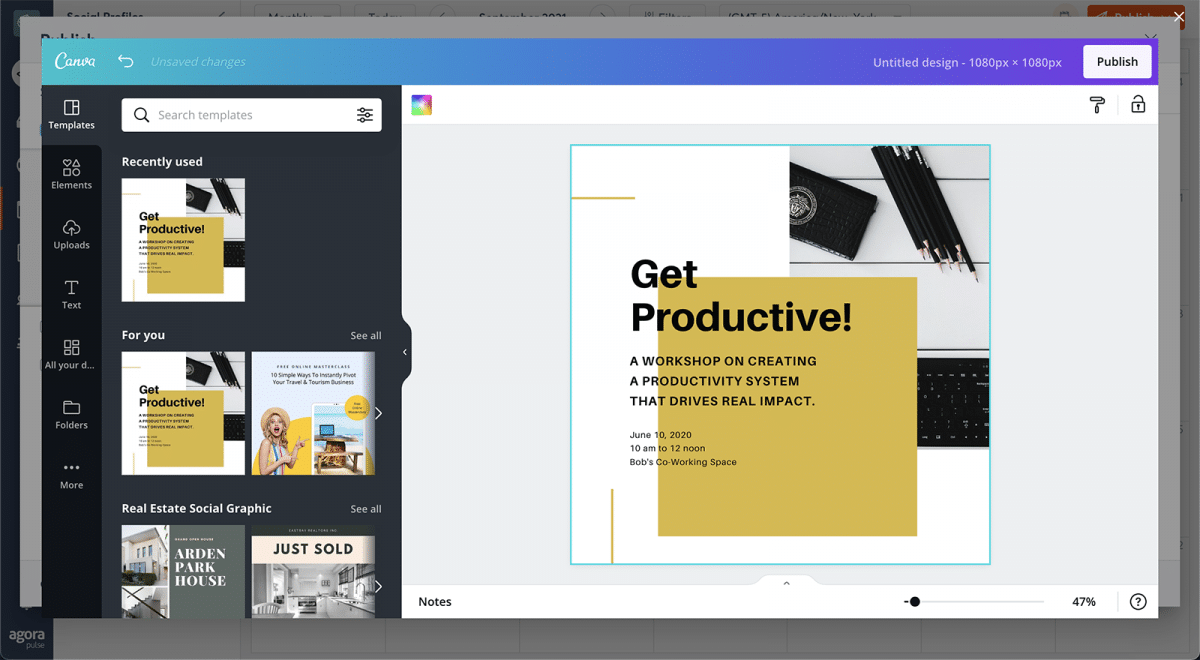Open the Uploads panel
Image resolution: width=1200 pixels, height=660 pixels.
71,234
